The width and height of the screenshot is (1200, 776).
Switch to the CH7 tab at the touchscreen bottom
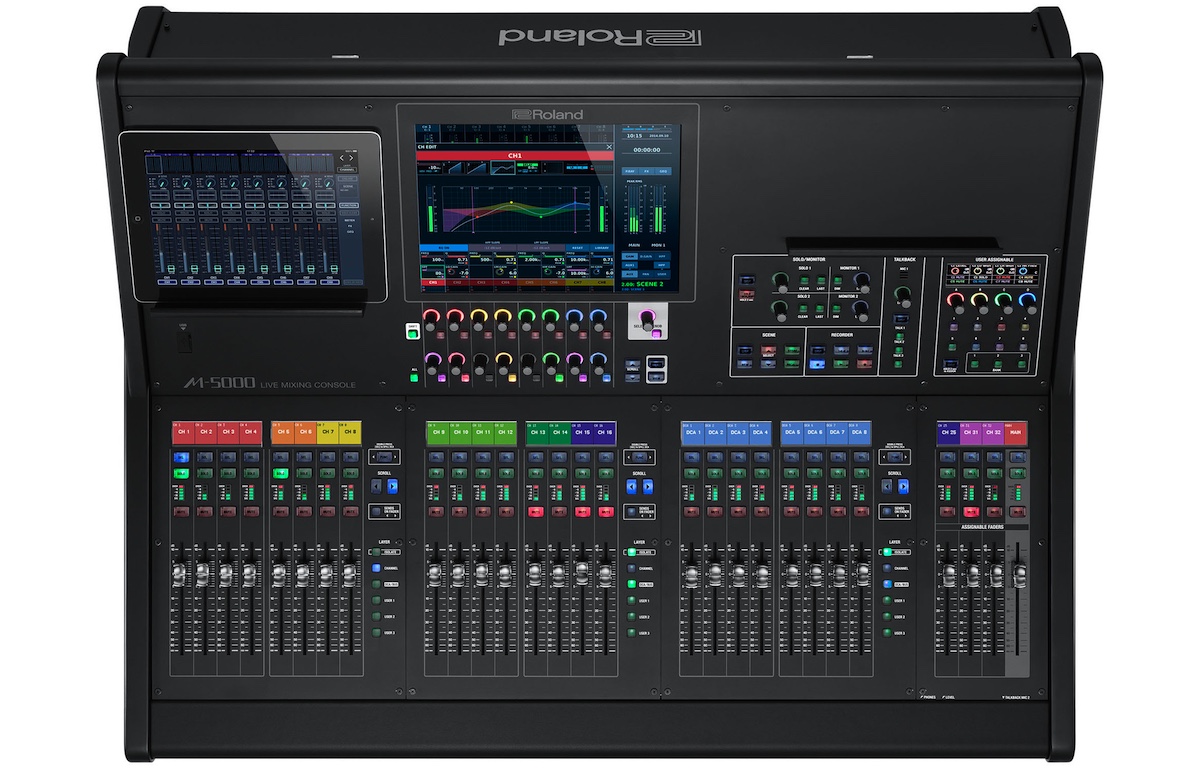tap(576, 283)
